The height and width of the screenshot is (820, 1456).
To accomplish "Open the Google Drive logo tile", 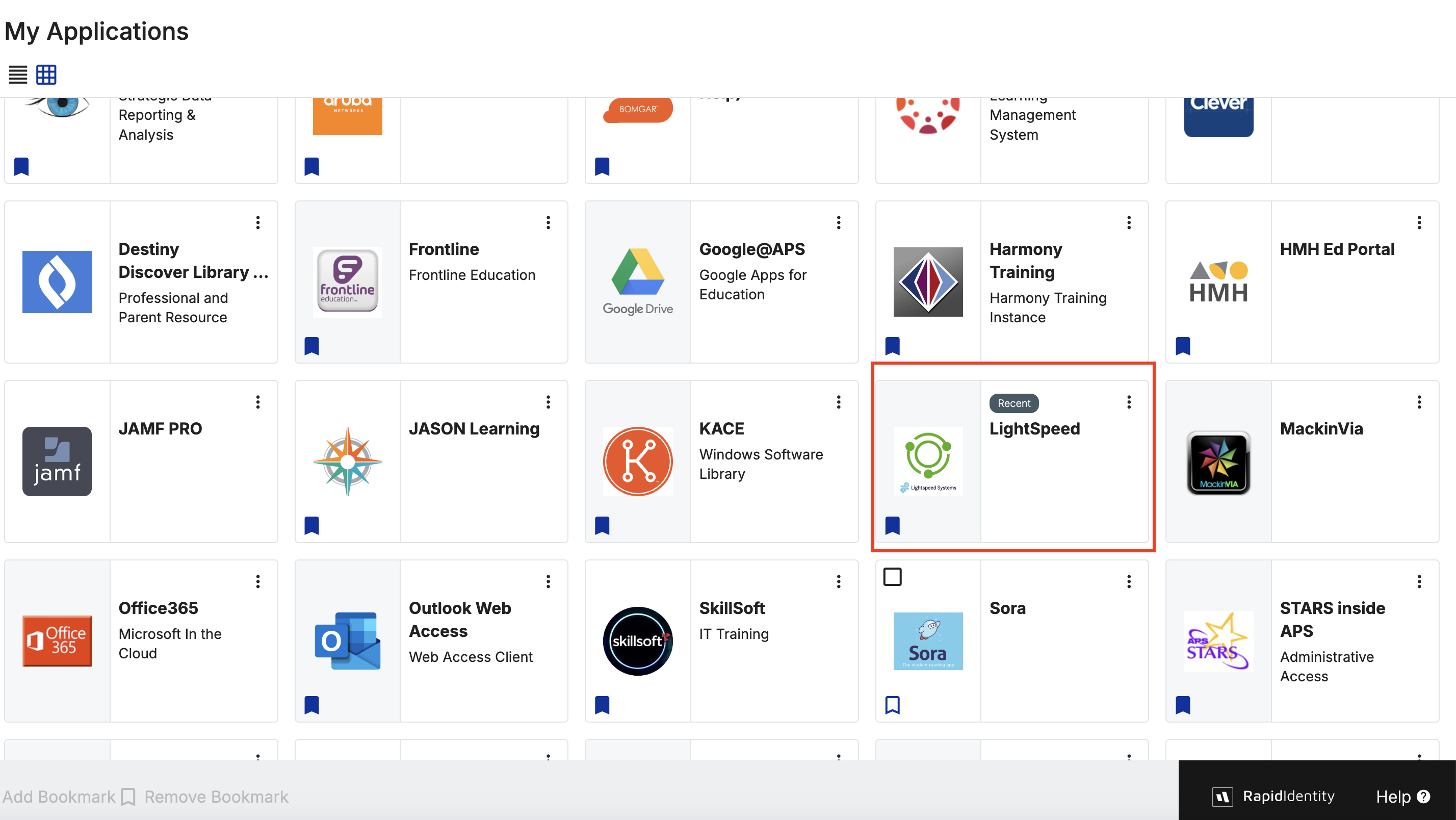I will click(638, 281).
